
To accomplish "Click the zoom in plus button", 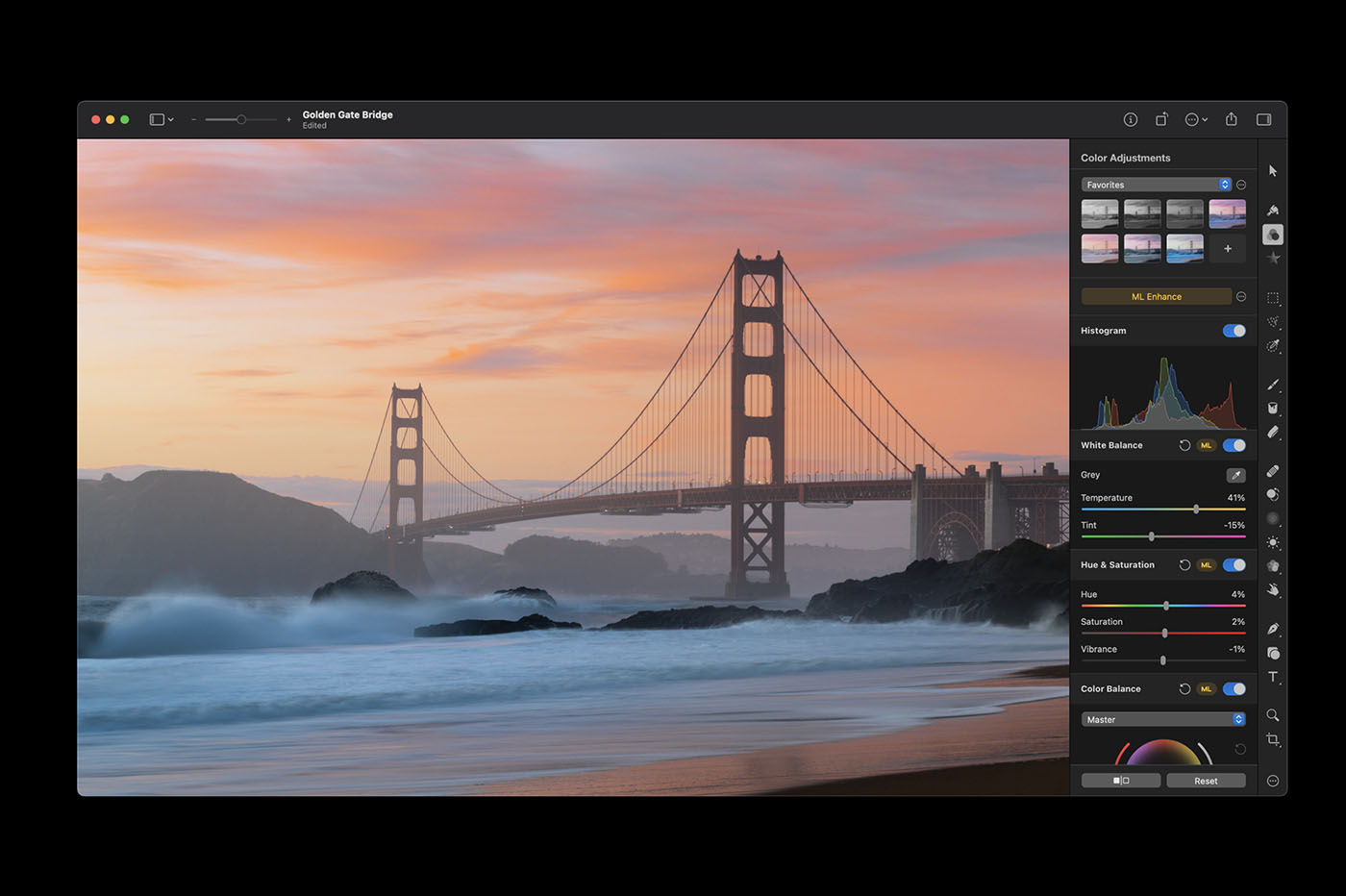I will tap(288, 119).
